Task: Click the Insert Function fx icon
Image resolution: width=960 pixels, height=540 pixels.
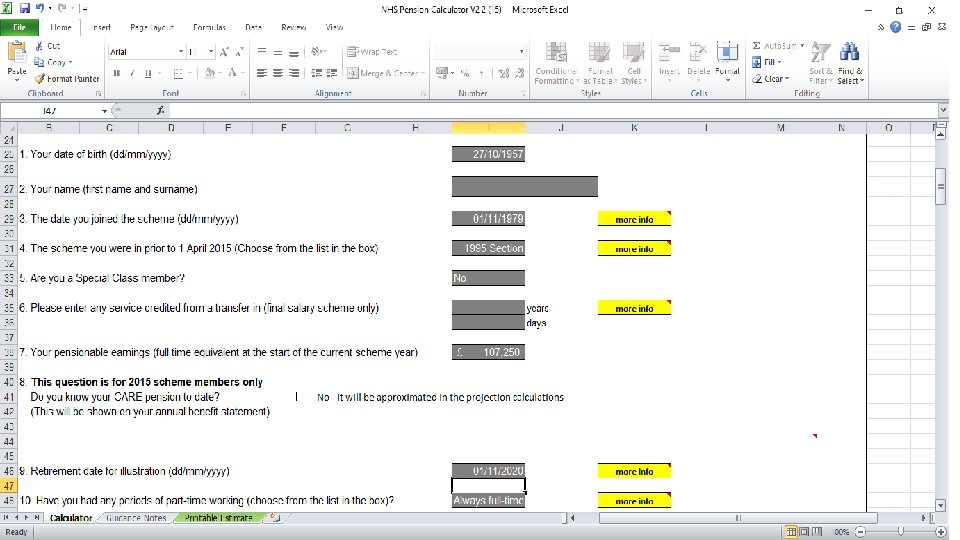Action: 160,111
